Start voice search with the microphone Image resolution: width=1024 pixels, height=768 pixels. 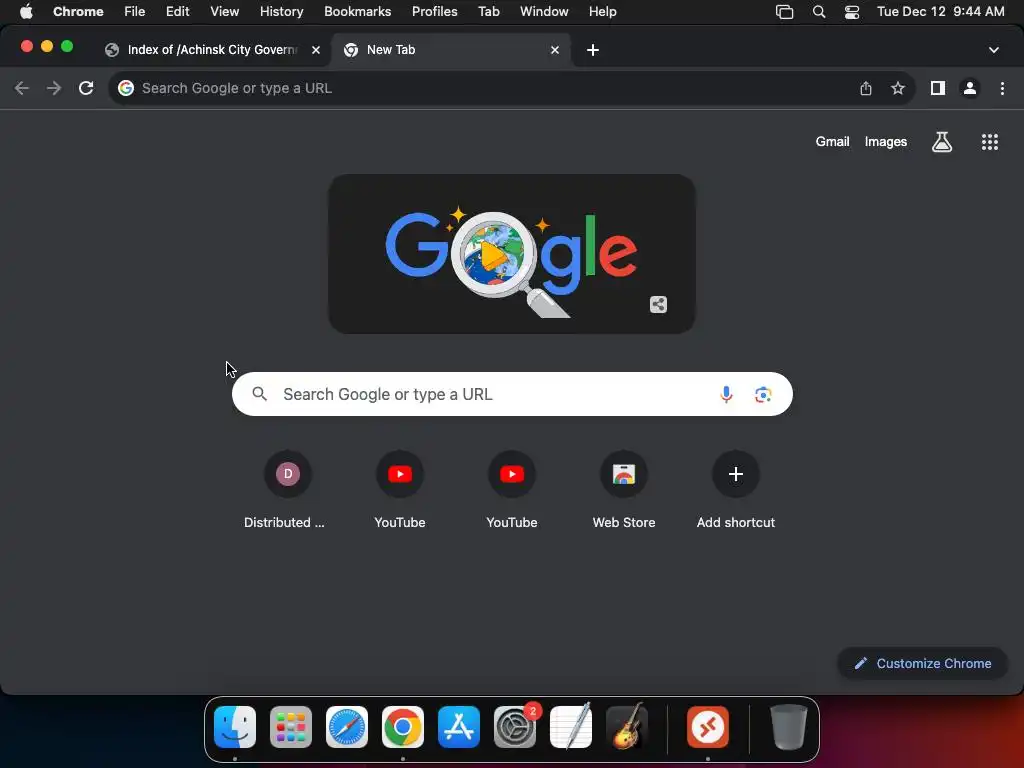[x=726, y=394]
